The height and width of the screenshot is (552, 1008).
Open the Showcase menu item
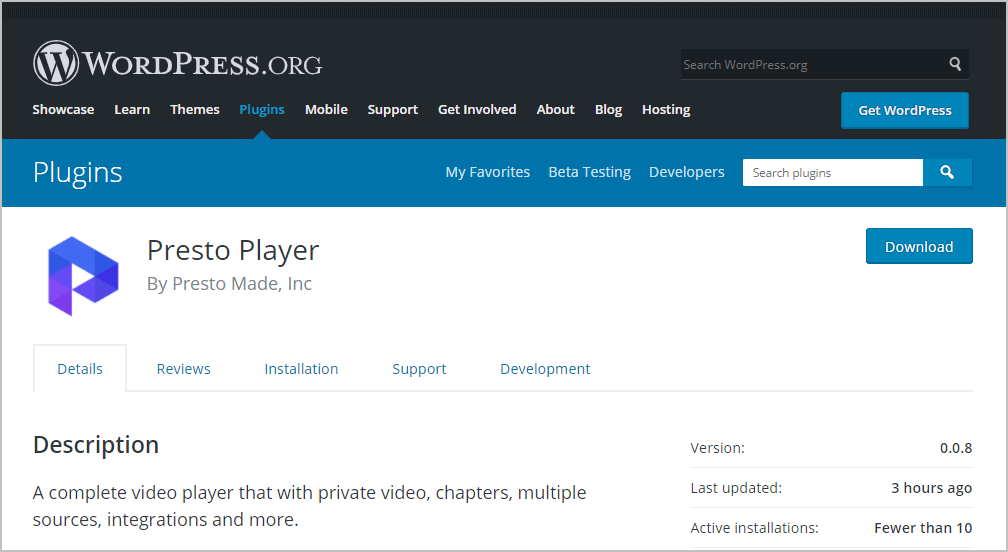63,110
